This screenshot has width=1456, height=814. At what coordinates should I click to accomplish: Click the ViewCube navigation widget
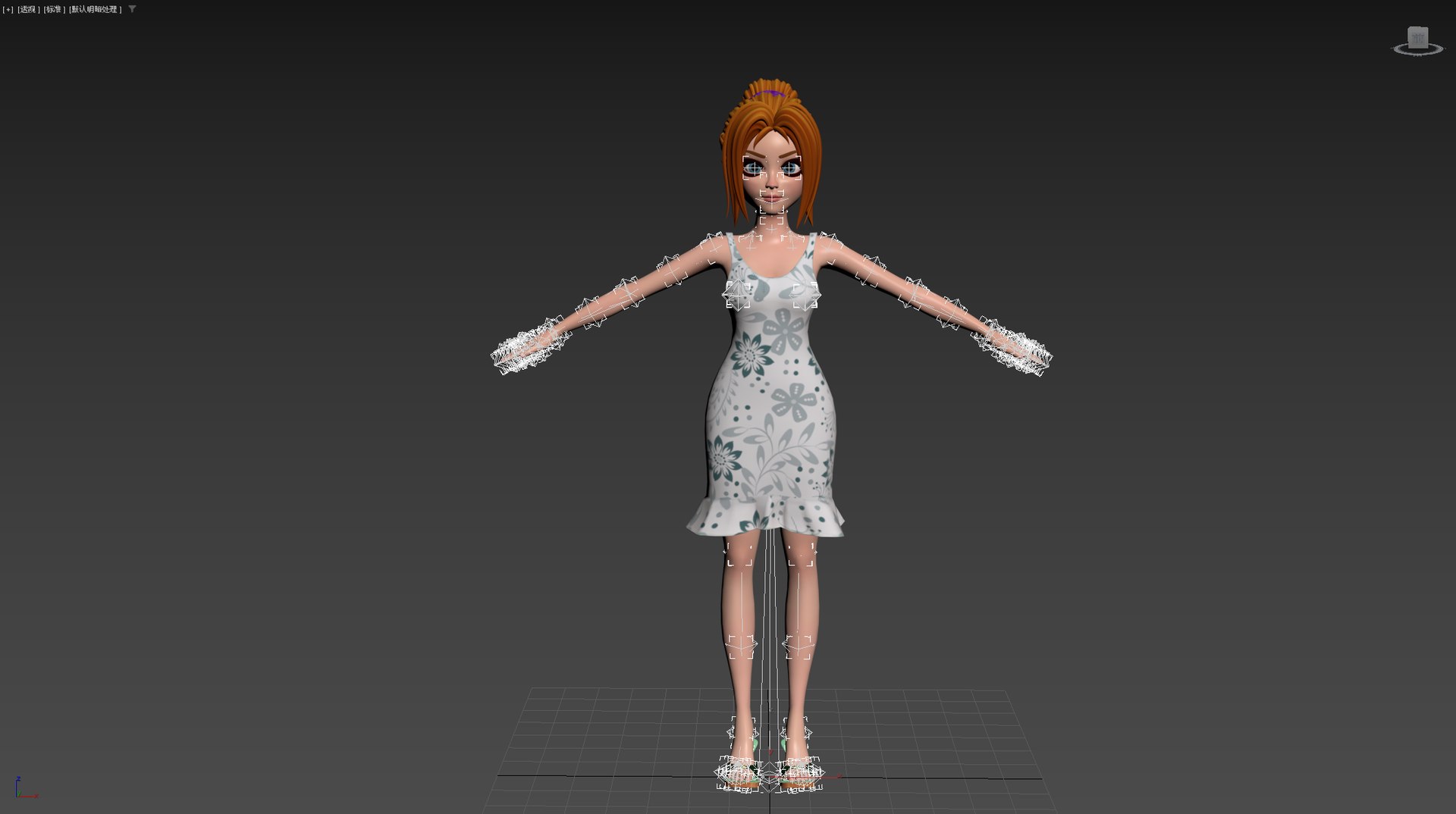click(1417, 41)
